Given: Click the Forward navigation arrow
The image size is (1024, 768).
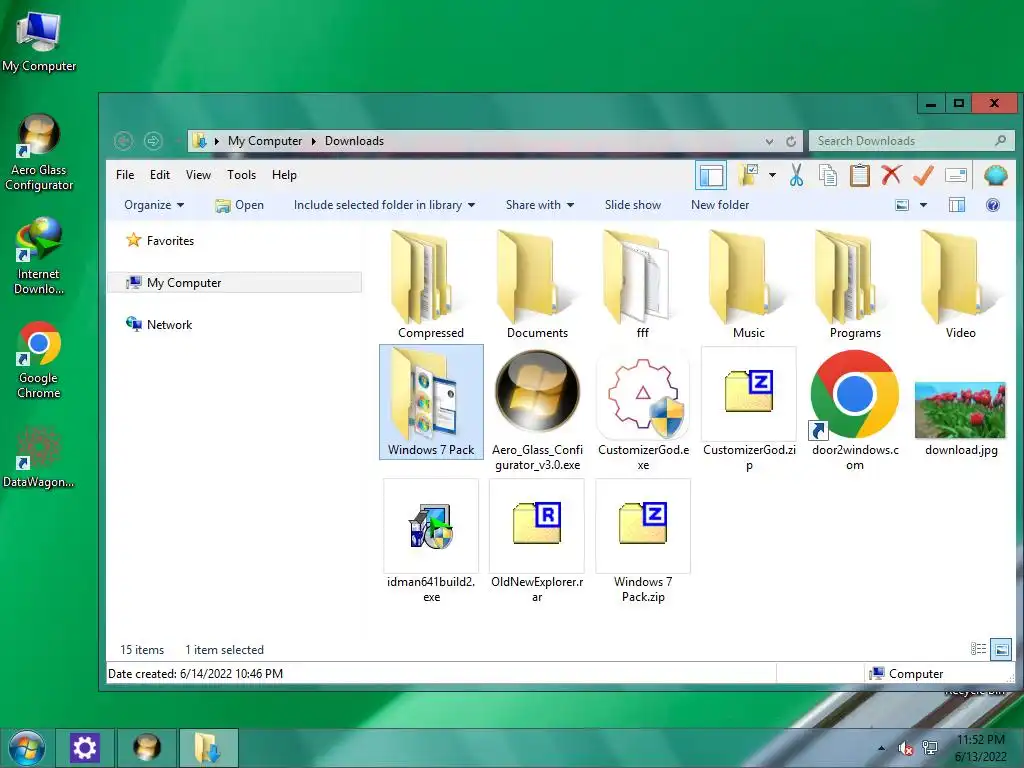Looking at the screenshot, I should click(x=153, y=141).
